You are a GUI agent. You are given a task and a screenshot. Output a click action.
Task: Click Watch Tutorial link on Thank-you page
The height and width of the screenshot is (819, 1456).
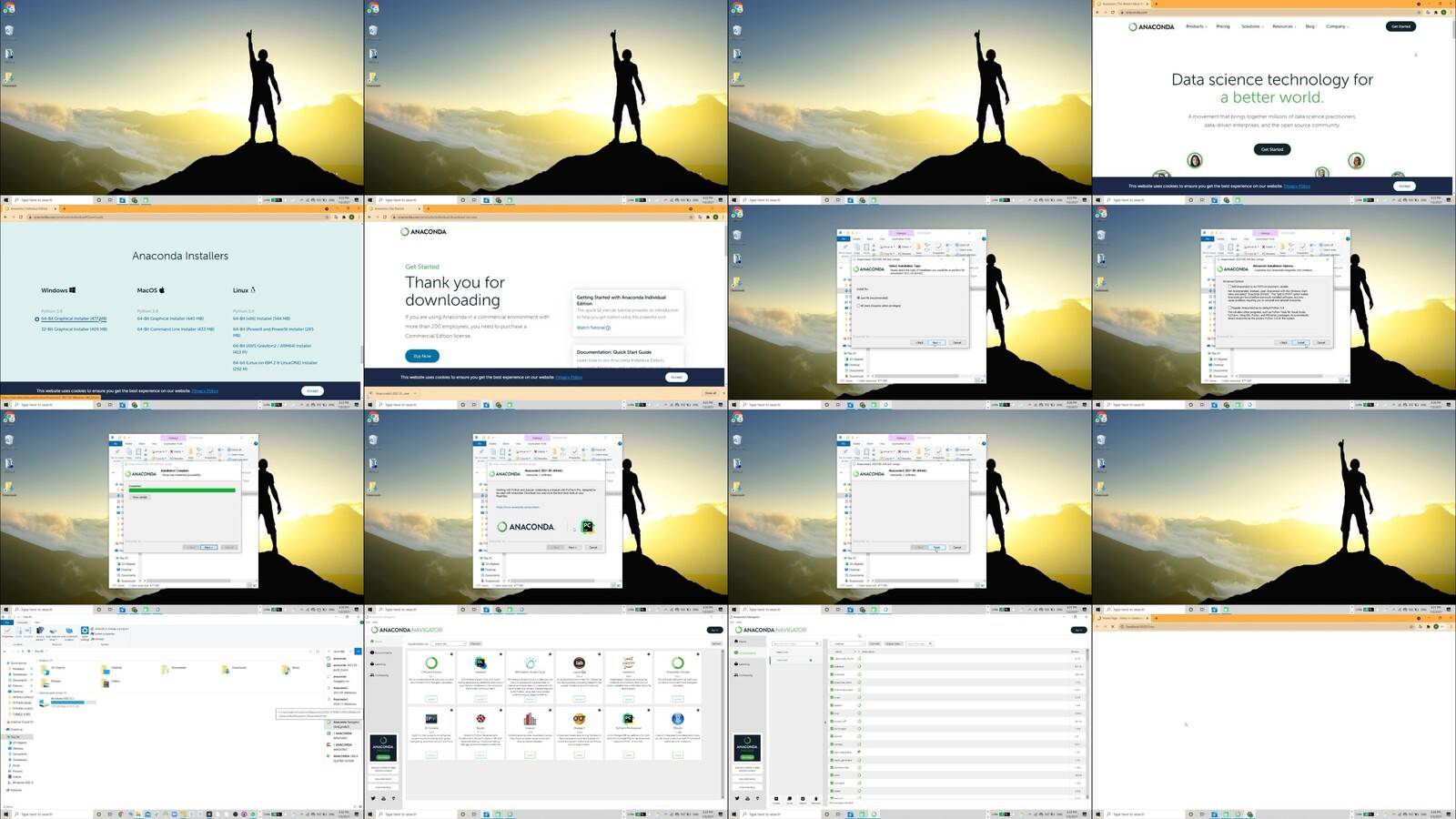[593, 328]
